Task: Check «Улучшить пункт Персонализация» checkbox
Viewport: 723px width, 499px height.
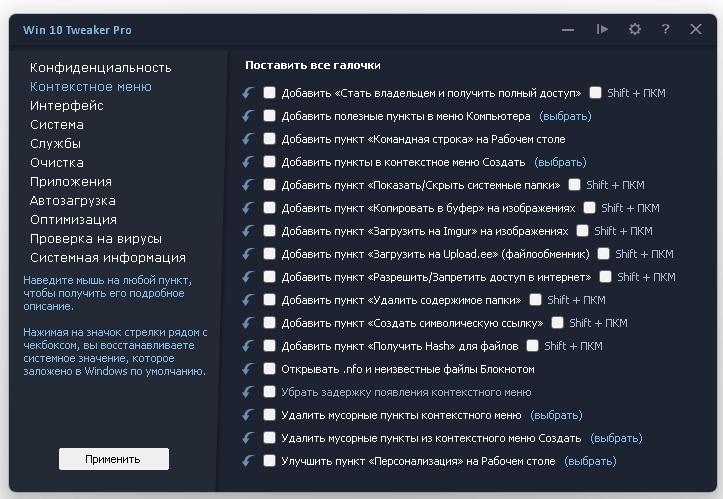Action: (269, 461)
